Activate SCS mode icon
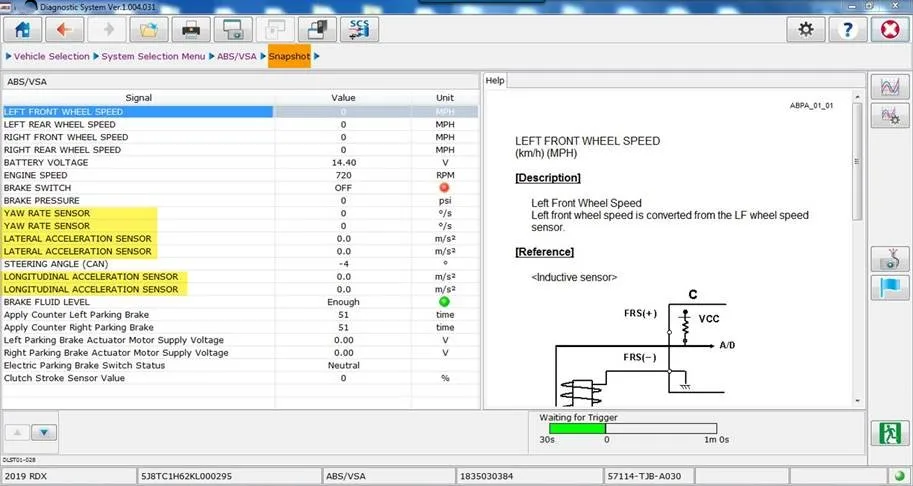Image resolution: width=913 pixels, height=486 pixels. 360,29
